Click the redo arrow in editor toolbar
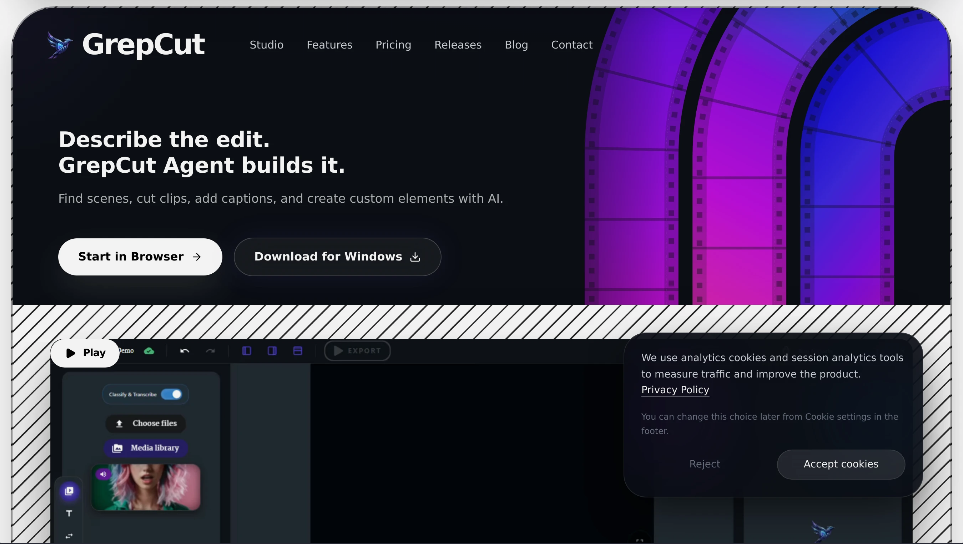The width and height of the screenshot is (963, 544). point(211,351)
